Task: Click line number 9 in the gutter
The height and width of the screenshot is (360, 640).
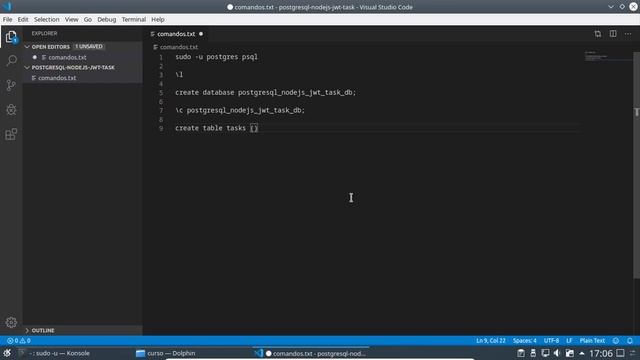Action: (161, 129)
